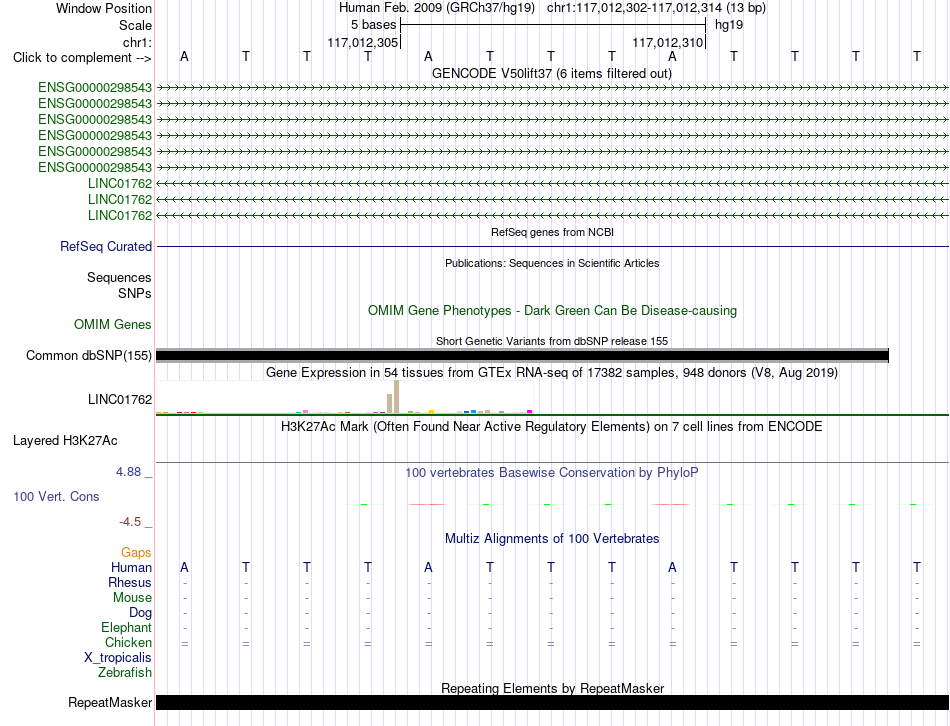The image size is (950, 726).
Task: Open GENCODE V50lift37 track title
Action: pyautogui.click(x=552, y=73)
